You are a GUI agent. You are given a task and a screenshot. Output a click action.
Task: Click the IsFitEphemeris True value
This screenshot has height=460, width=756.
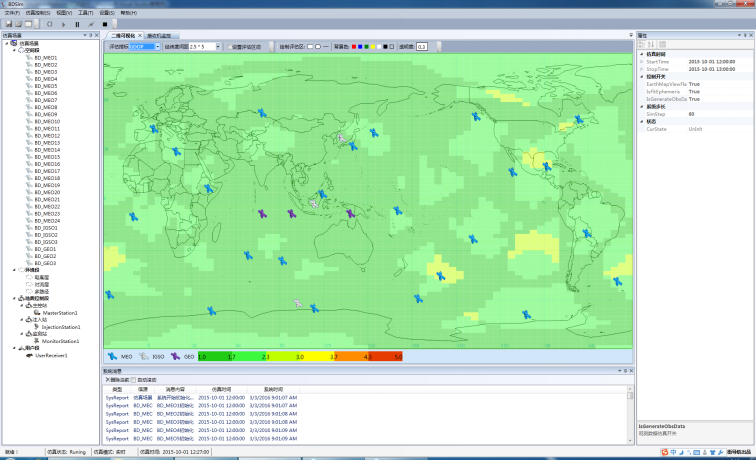[x=694, y=92]
